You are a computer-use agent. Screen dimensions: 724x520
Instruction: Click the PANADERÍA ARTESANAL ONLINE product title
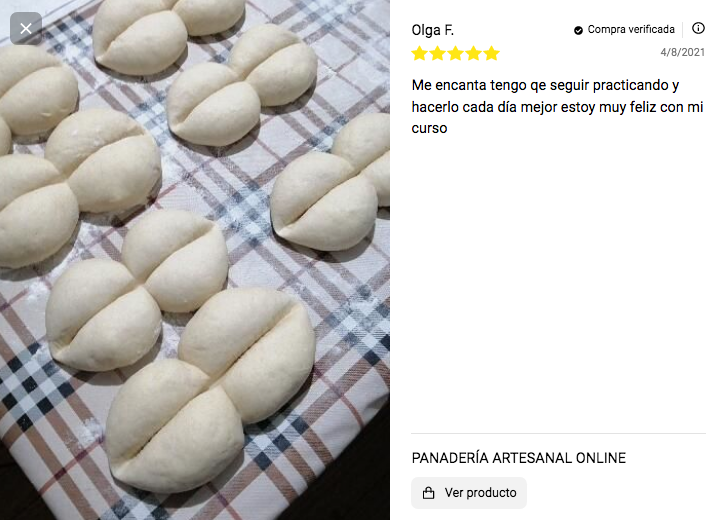pos(519,458)
